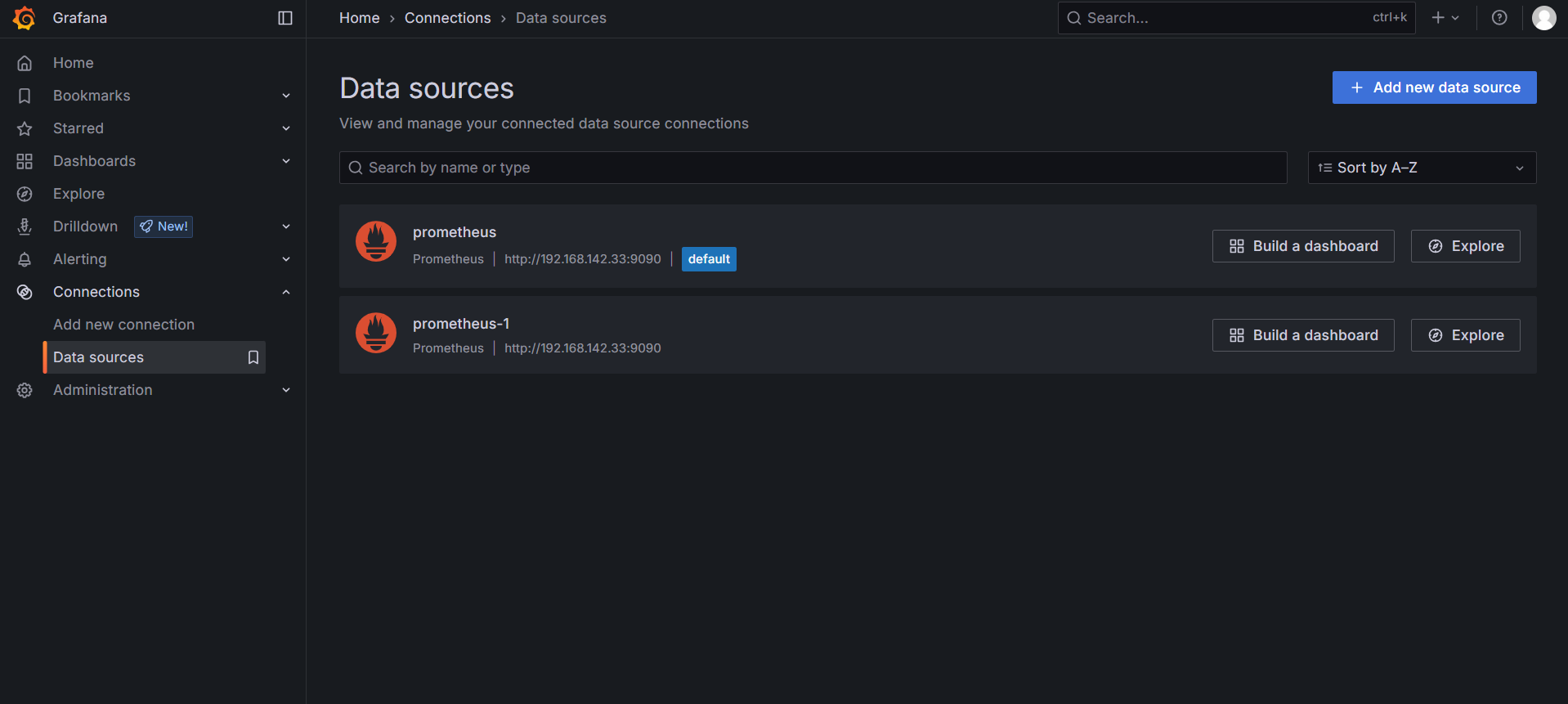This screenshot has width=1568, height=704.
Task: Click the default badge on prometheus
Action: [709, 259]
